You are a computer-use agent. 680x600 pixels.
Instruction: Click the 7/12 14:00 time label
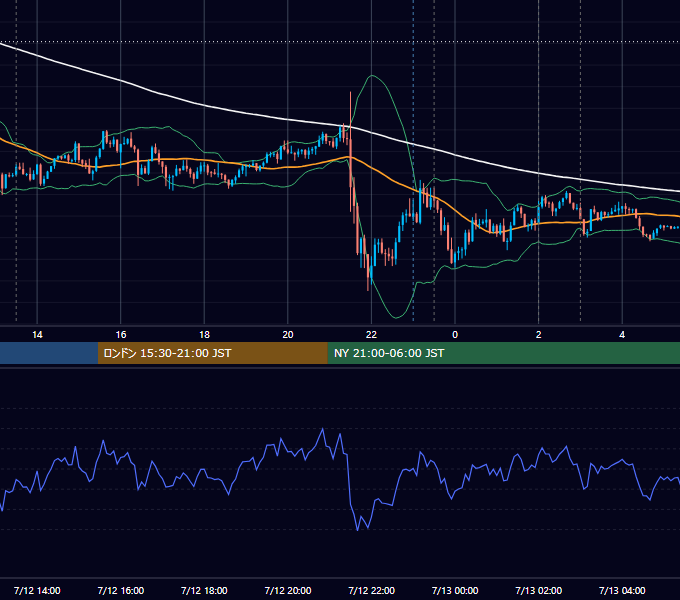(37, 590)
